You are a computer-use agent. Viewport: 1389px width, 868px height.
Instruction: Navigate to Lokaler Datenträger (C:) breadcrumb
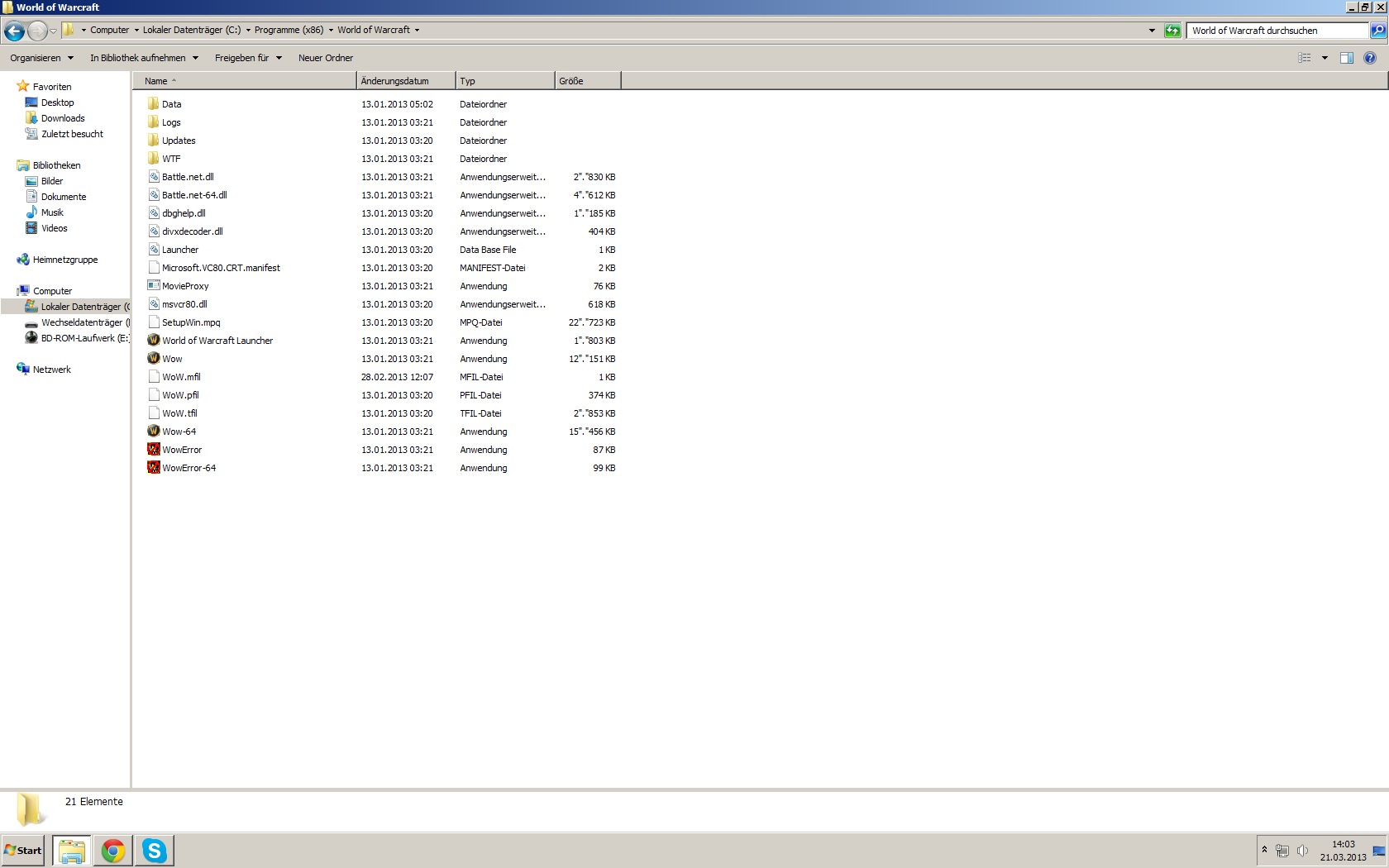(192, 30)
